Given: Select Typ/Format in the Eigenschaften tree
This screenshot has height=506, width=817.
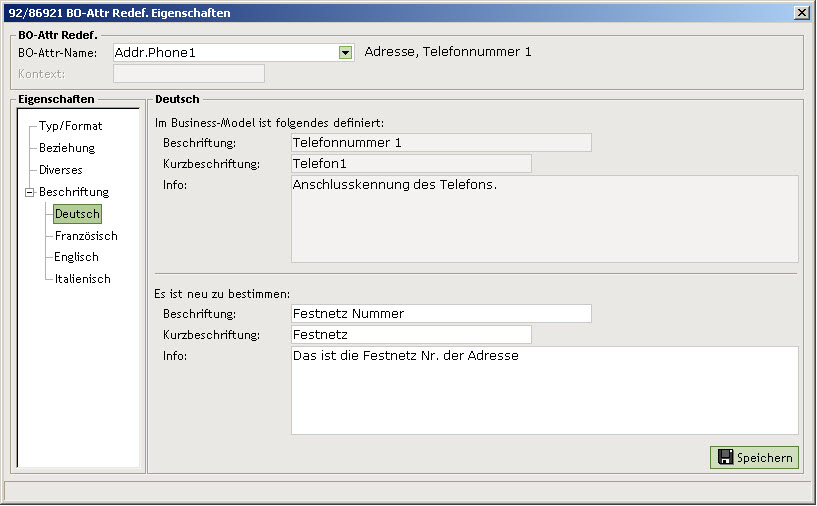Looking at the screenshot, I should [x=70, y=126].
